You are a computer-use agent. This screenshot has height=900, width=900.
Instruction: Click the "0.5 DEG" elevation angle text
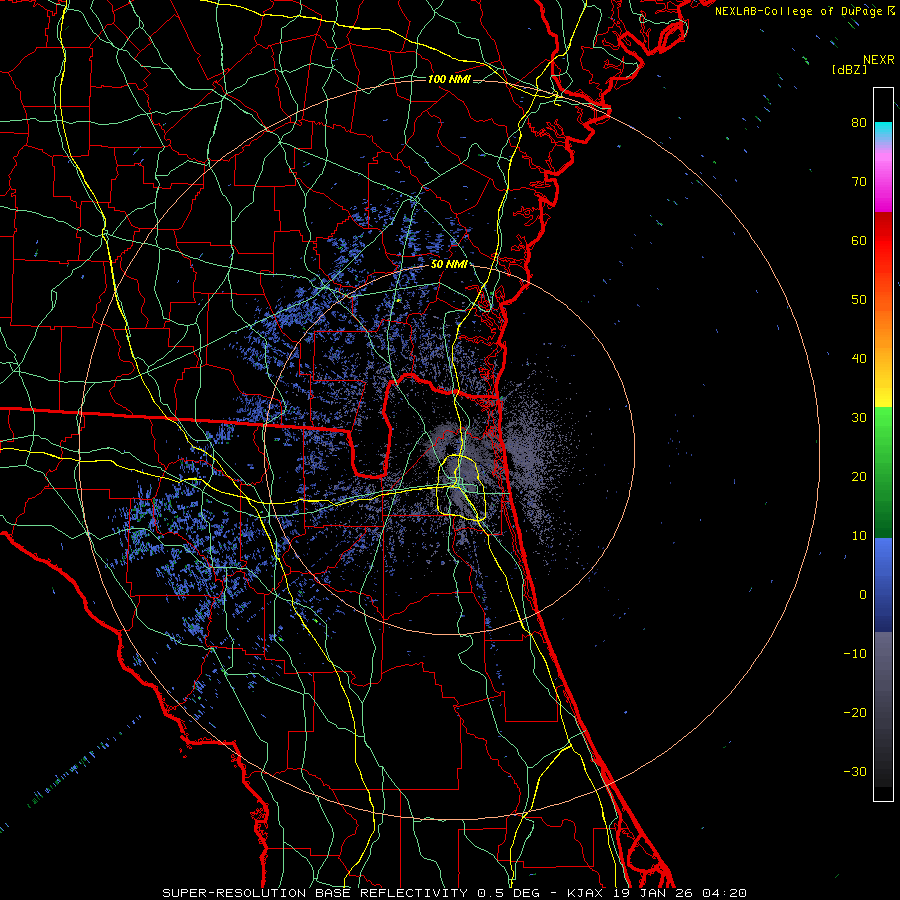[511, 893]
